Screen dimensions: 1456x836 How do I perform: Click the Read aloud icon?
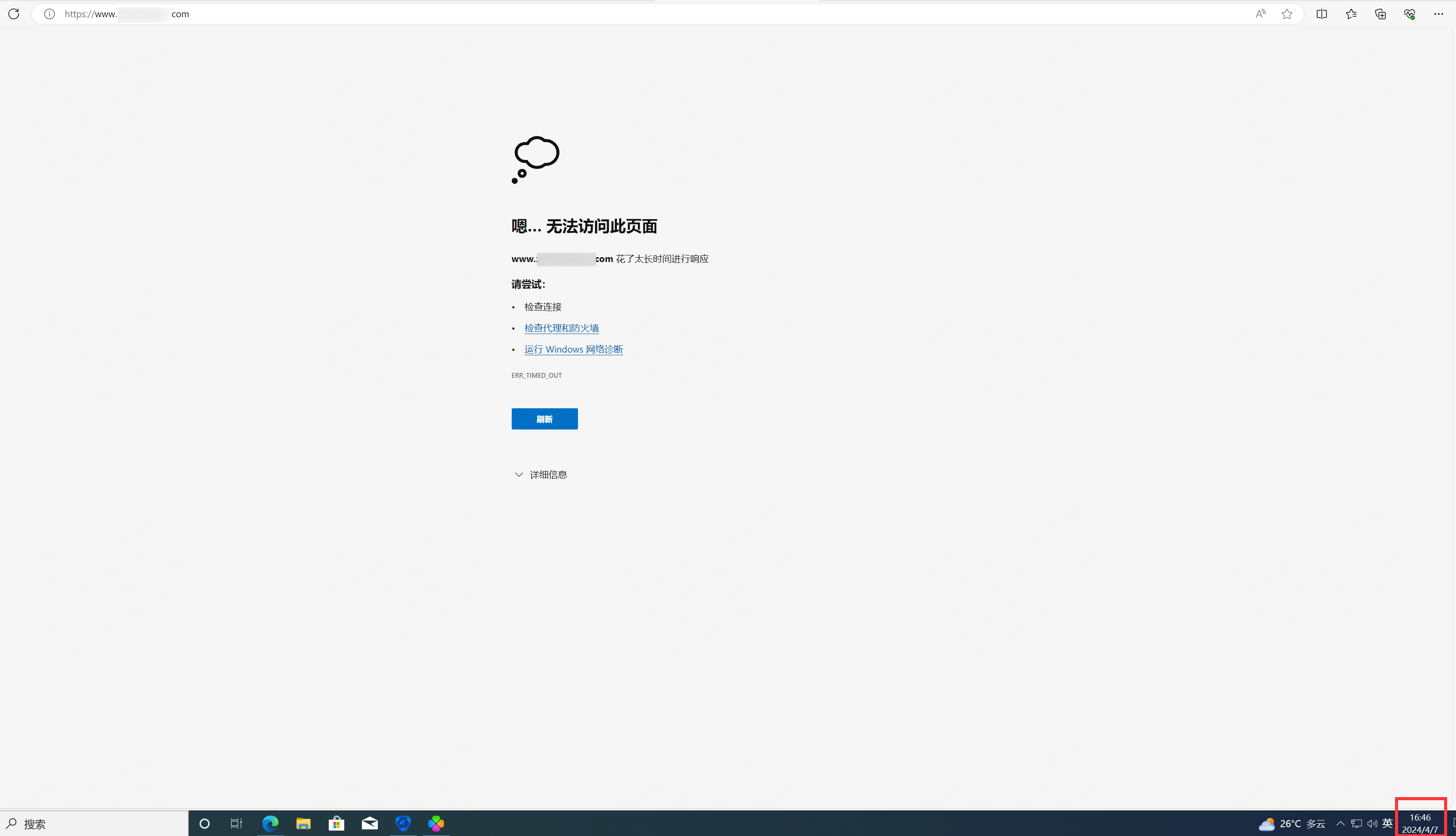pyautogui.click(x=1260, y=14)
